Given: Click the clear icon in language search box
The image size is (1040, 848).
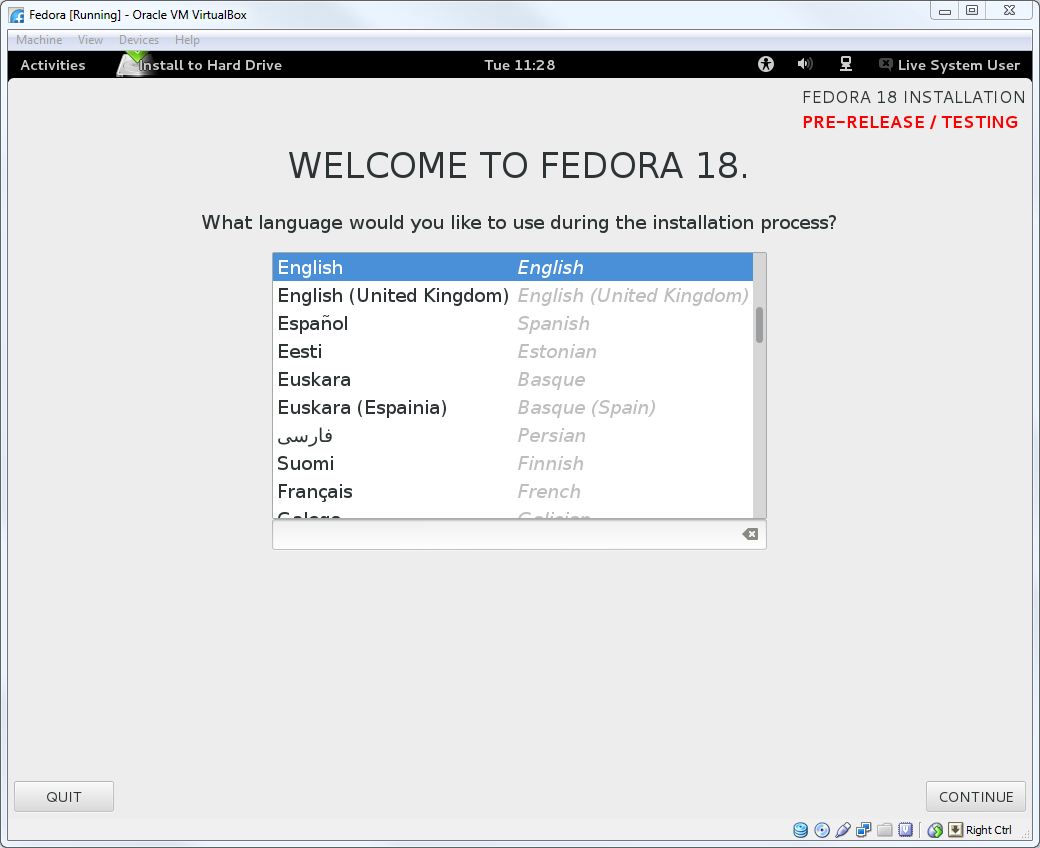Looking at the screenshot, I should coord(750,534).
